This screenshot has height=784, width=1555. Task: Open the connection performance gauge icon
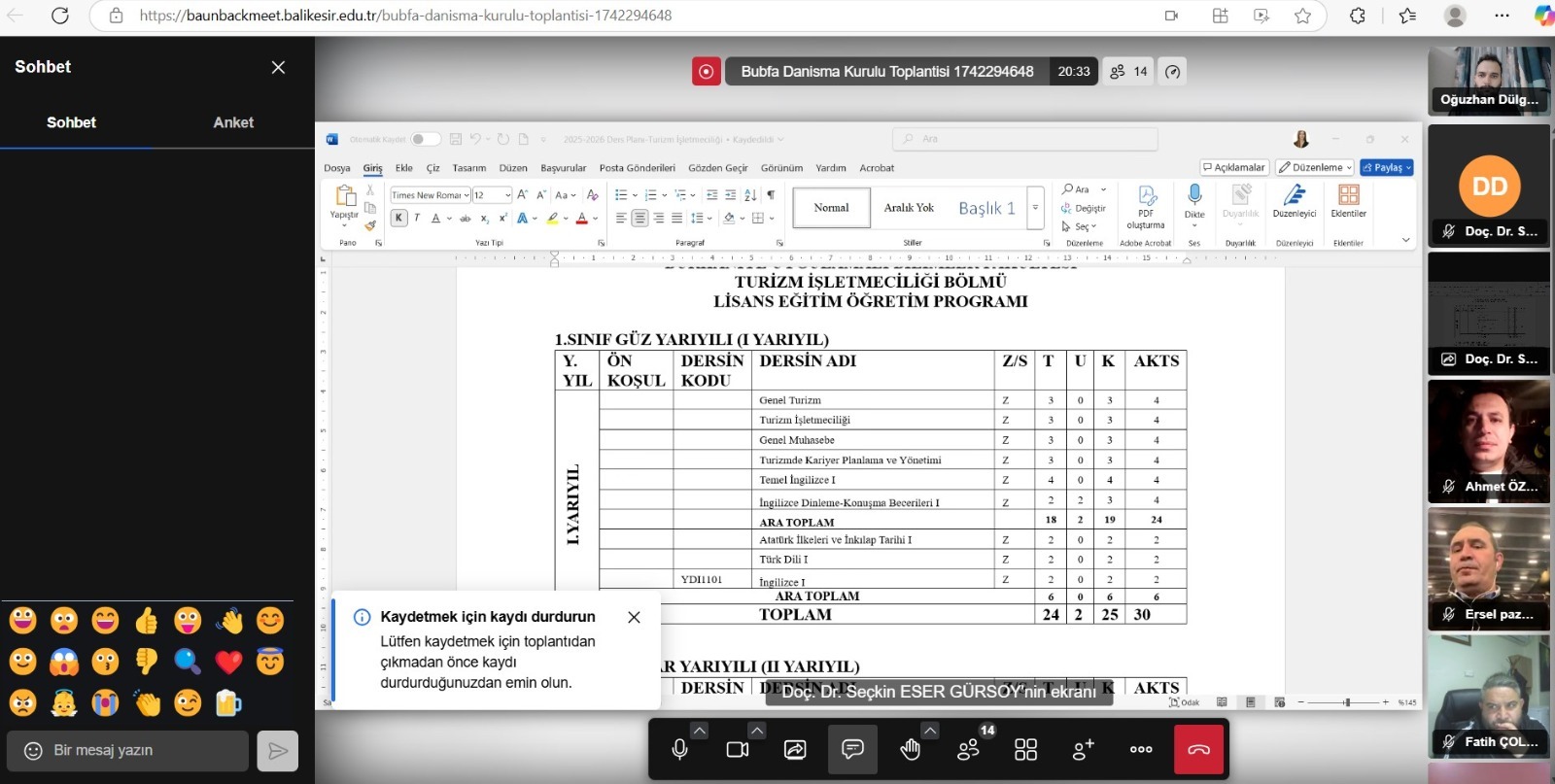[x=1173, y=71]
